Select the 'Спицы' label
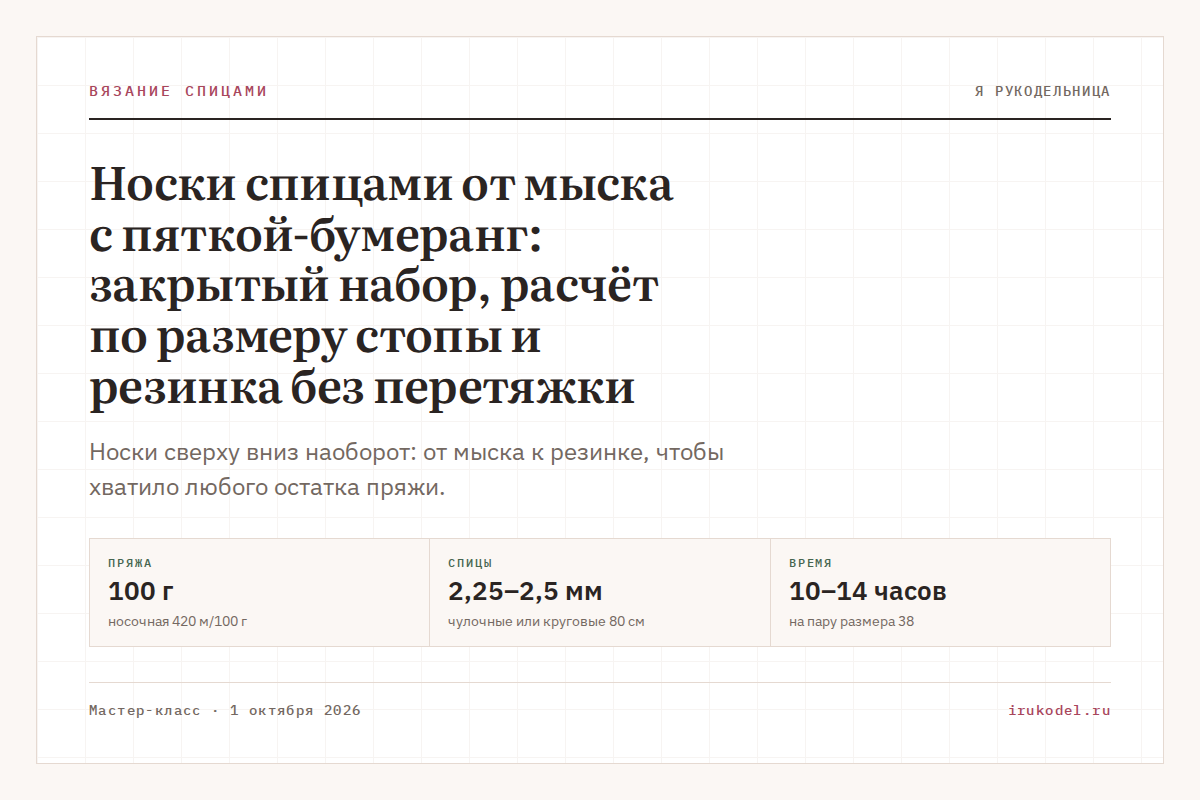1200x800 pixels. [470, 563]
